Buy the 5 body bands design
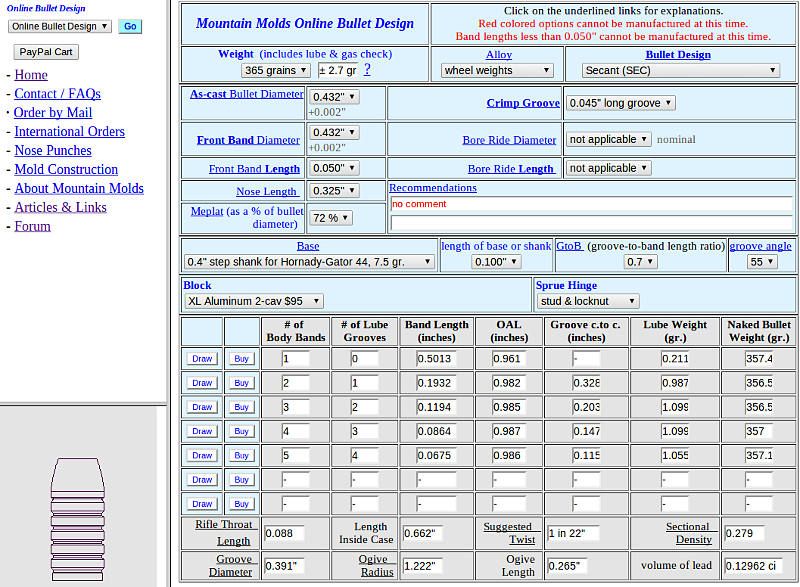 click(x=241, y=455)
